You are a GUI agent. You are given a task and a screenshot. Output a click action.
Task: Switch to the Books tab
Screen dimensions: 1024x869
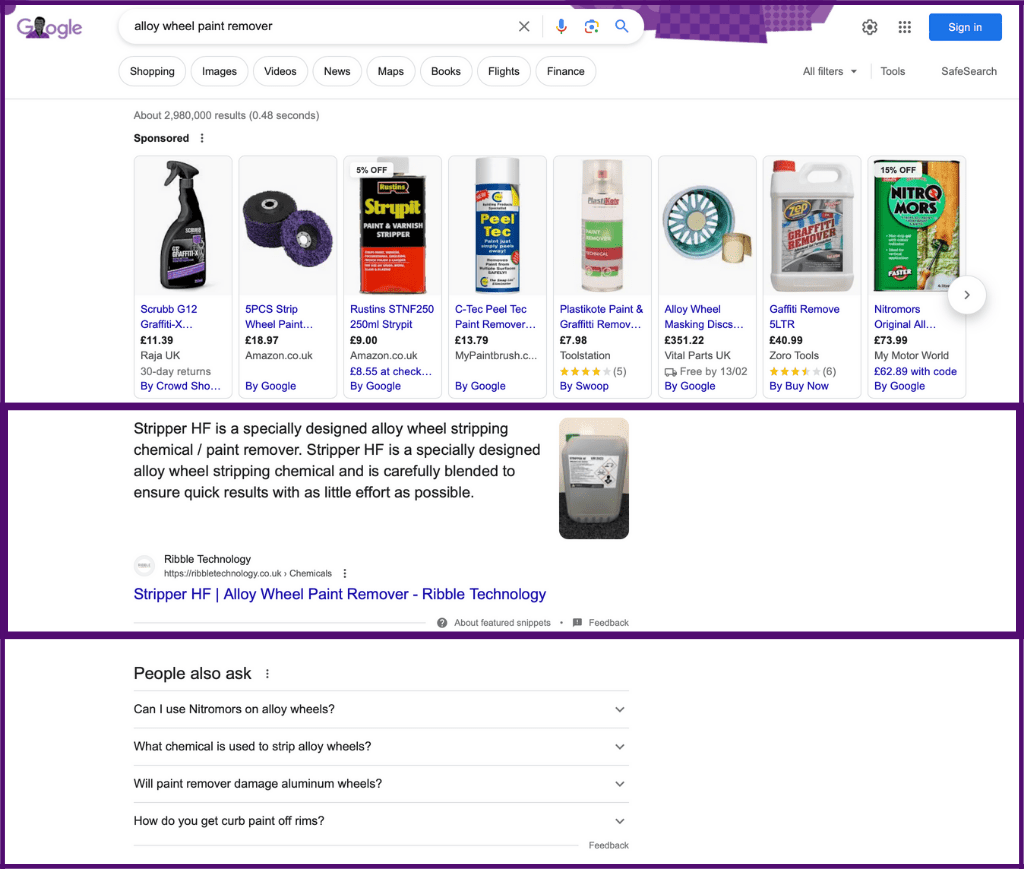pyautogui.click(x=446, y=71)
